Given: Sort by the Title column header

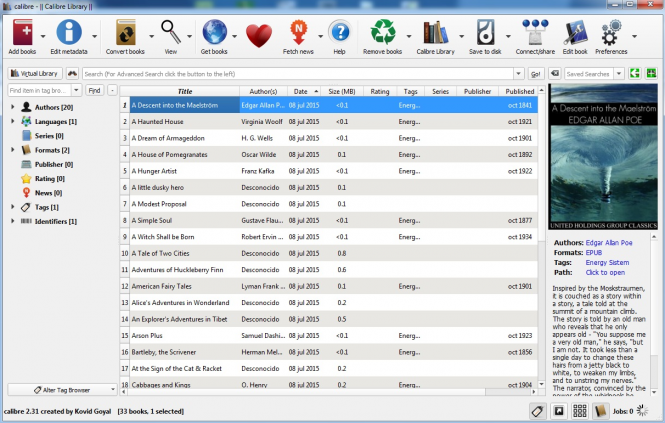Looking at the screenshot, I should click(x=185, y=91).
